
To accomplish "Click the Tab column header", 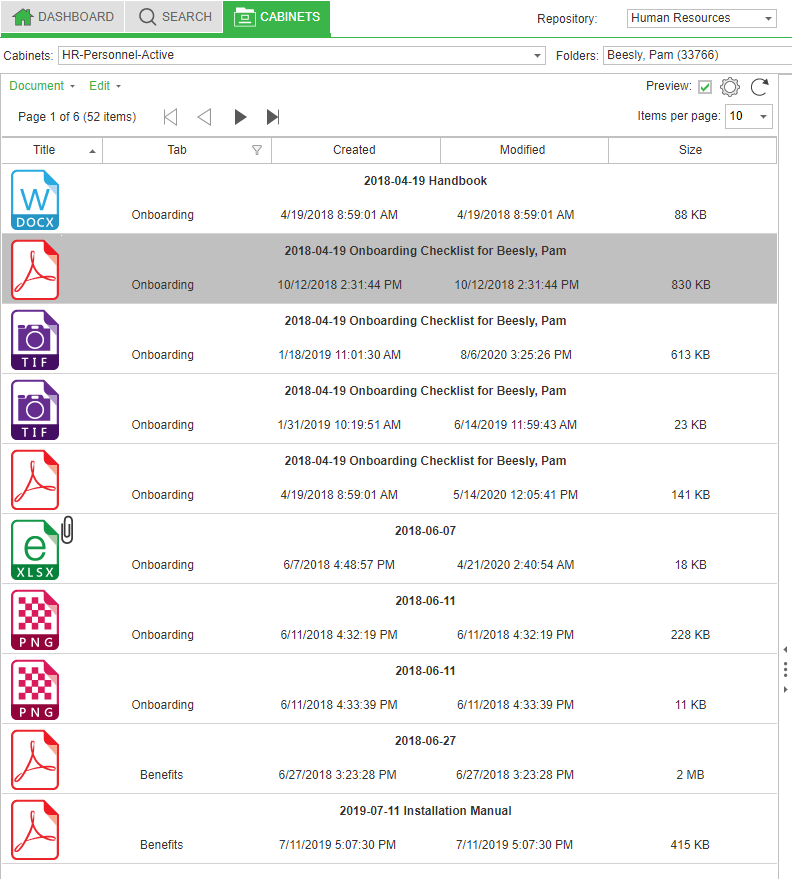I will click(x=187, y=150).
